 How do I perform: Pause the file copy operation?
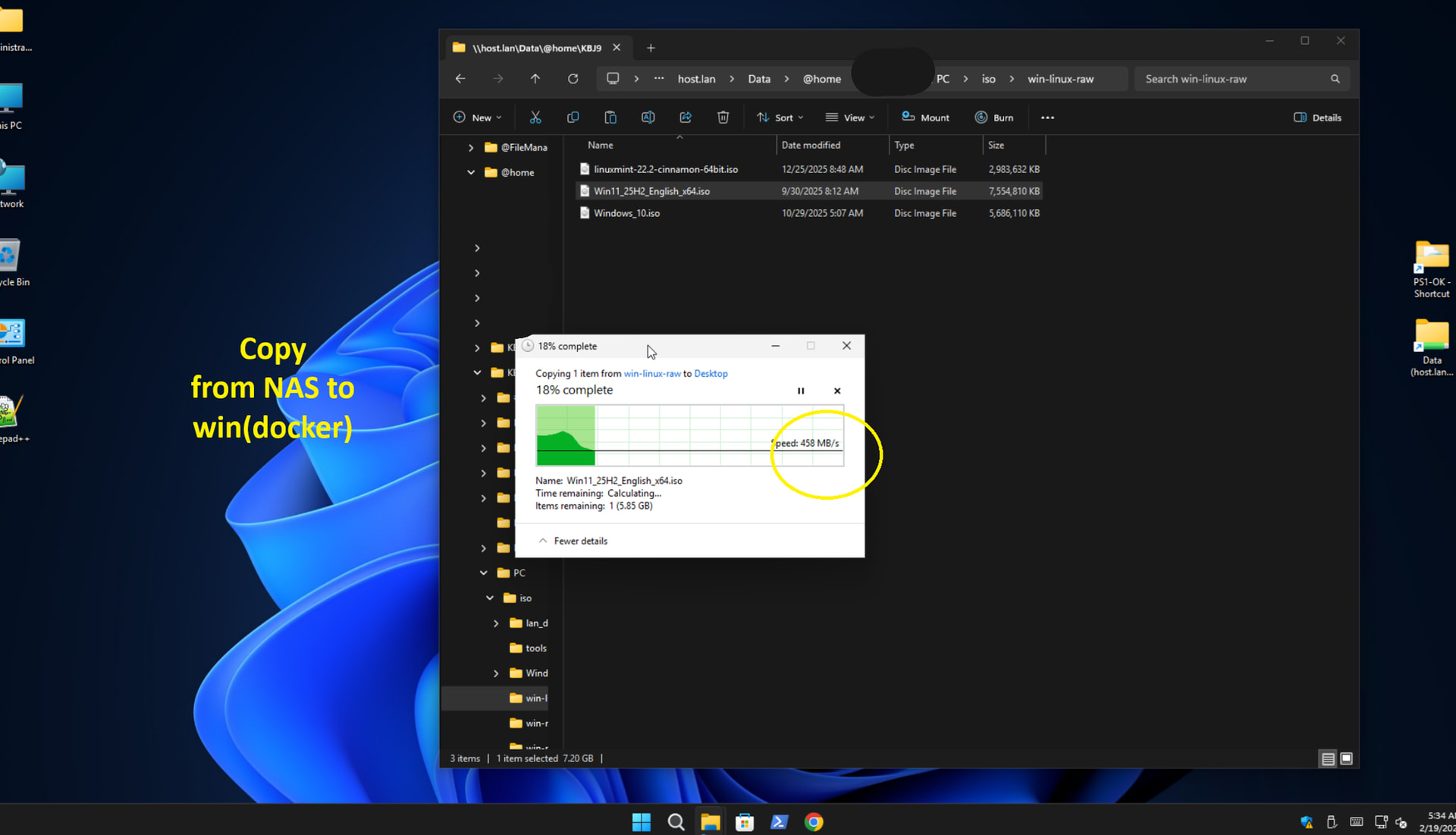pos(801,391)
